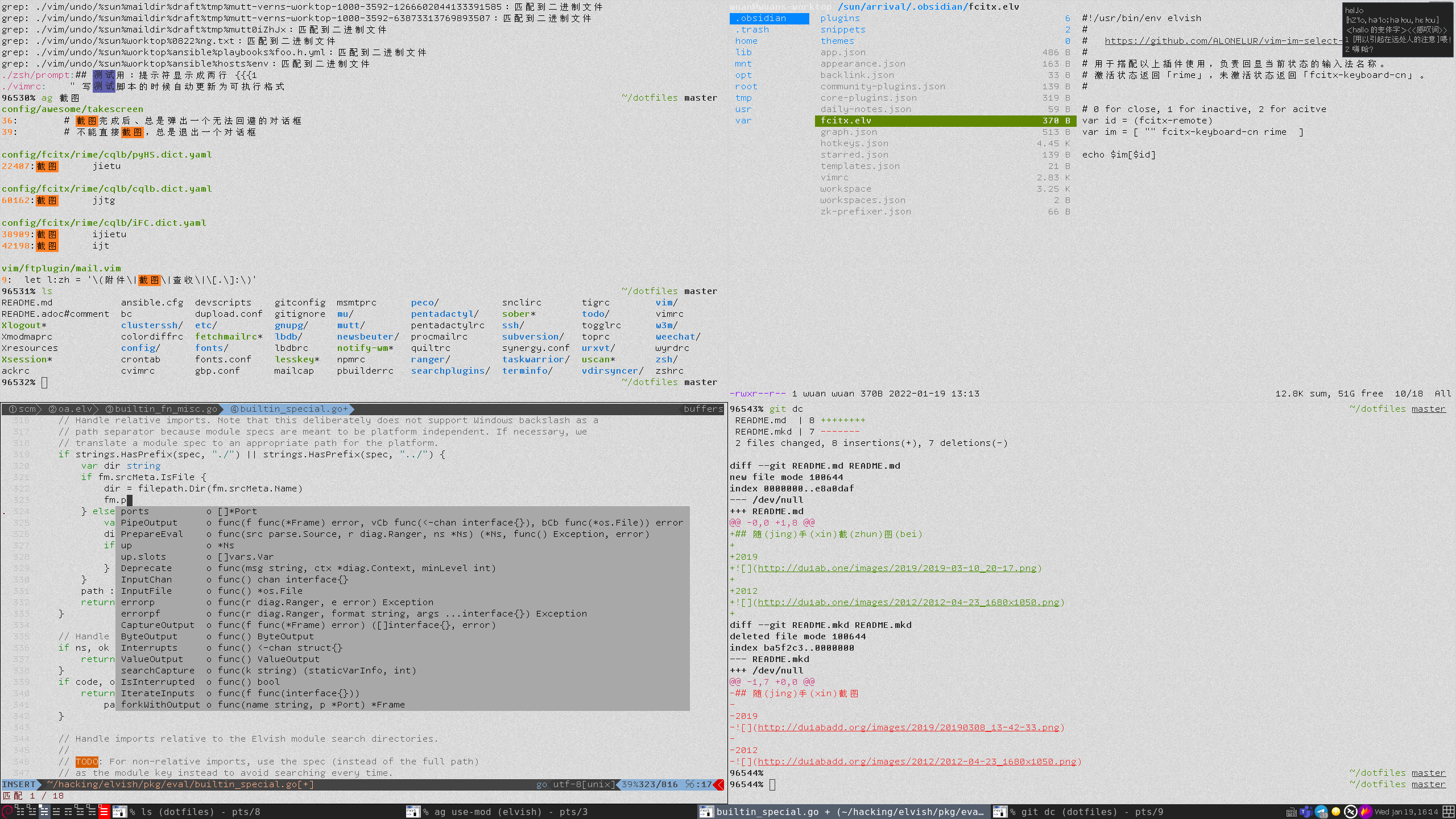Click the layout grid icon beside the clock

pos(1449,812)
